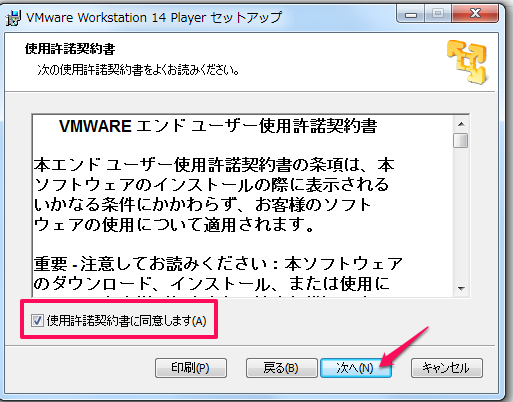
Task: Click the paragraph line starting 重要 - 注意してお読みください
Action: click(x=218, y=264)
